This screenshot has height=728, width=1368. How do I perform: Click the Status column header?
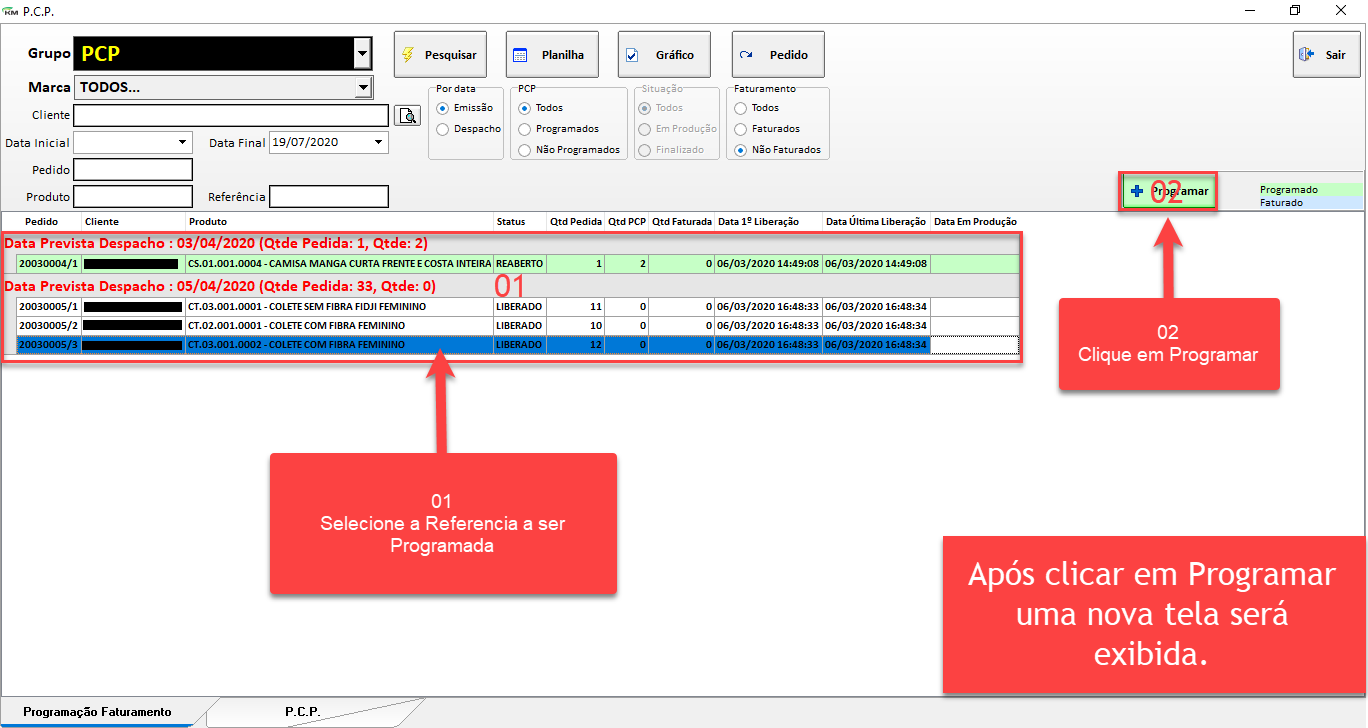click(x=519, y=221)
